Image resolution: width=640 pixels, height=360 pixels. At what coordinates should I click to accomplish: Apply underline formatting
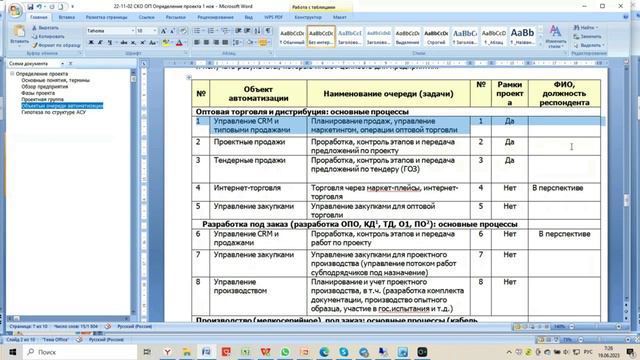pos(110,42)
